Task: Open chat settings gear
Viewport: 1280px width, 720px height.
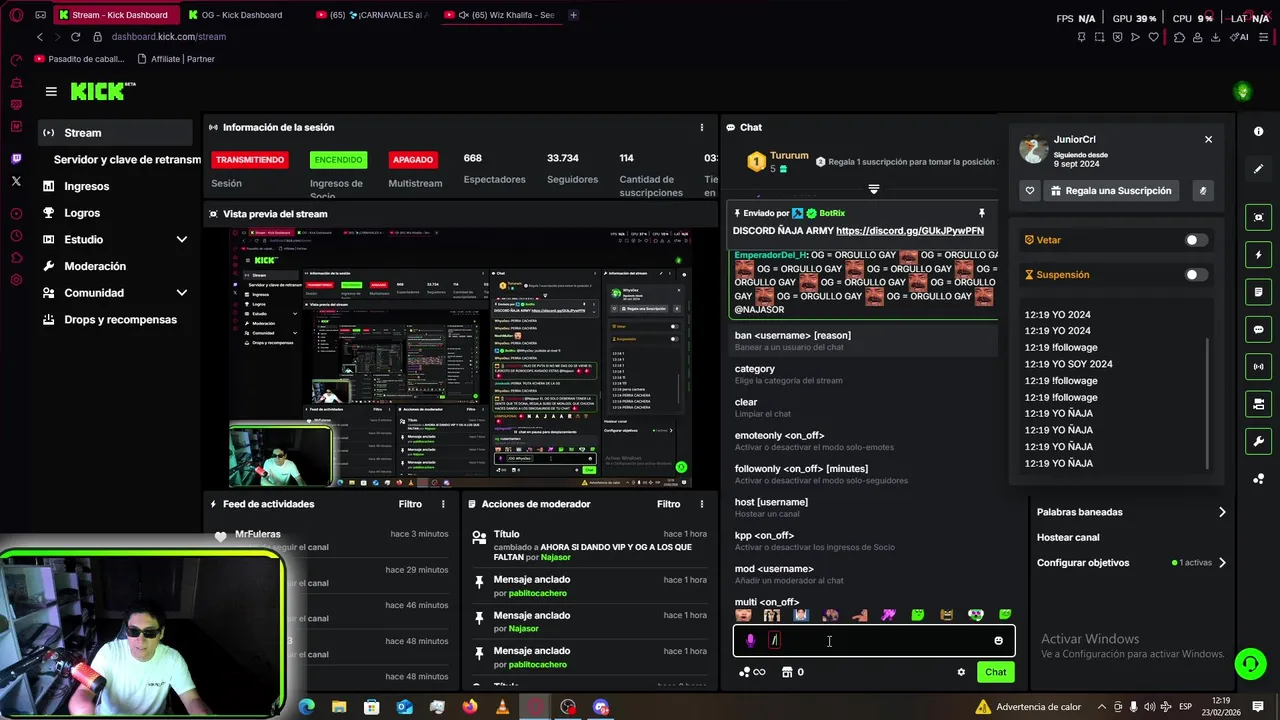Action: (x=961, y=672)
